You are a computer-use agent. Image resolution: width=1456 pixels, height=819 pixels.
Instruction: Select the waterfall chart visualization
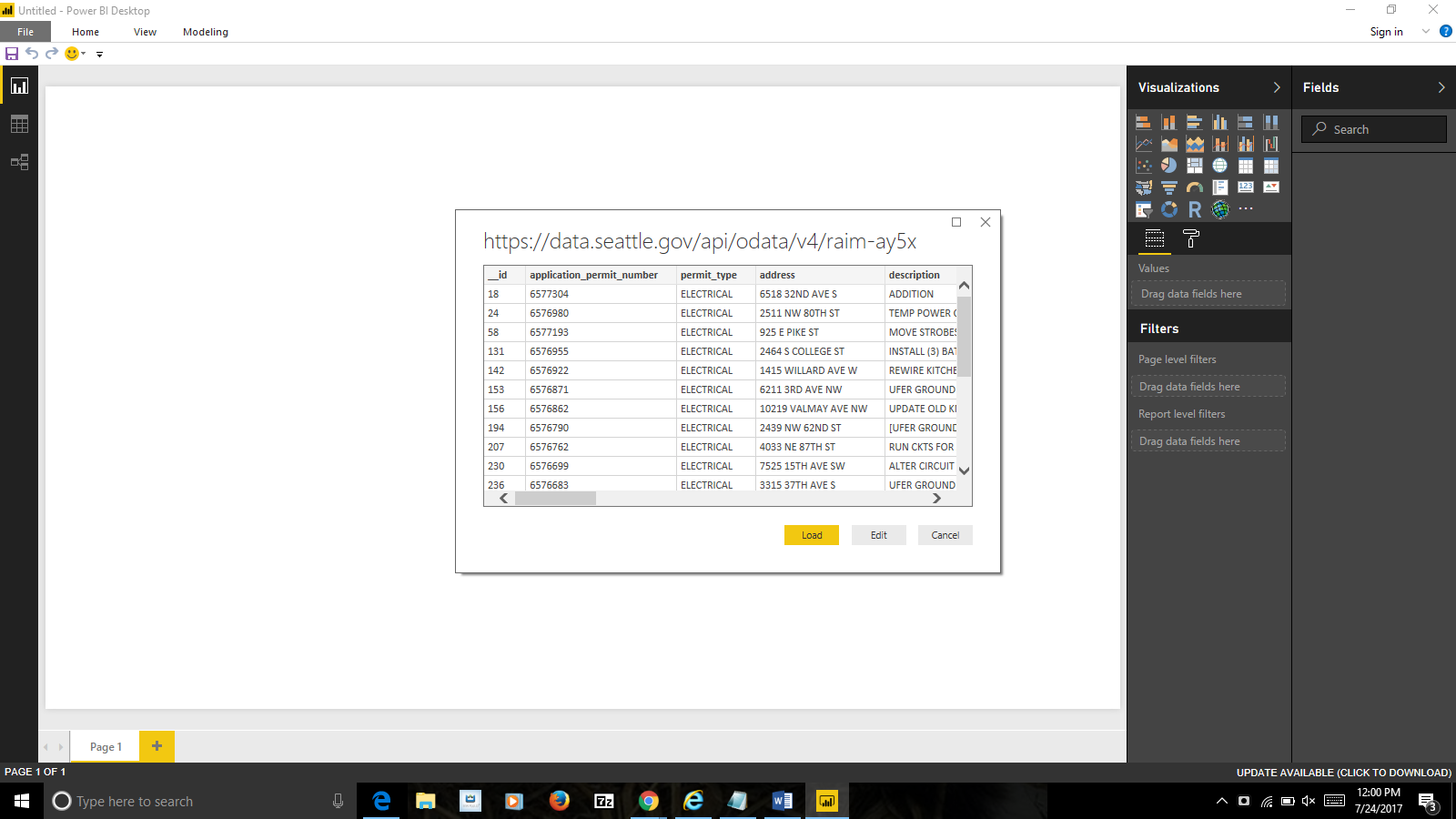[x=1271, y=144]
